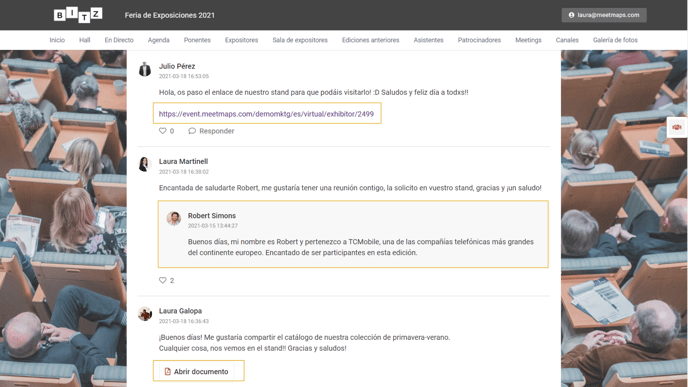Go to the Meetings section
The width and height of the screenshot is (688, 387).
[528, 40]
